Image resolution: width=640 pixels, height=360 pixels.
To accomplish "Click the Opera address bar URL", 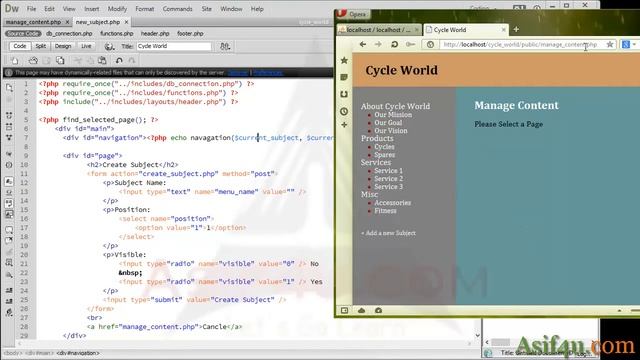I will coord(520,44).
